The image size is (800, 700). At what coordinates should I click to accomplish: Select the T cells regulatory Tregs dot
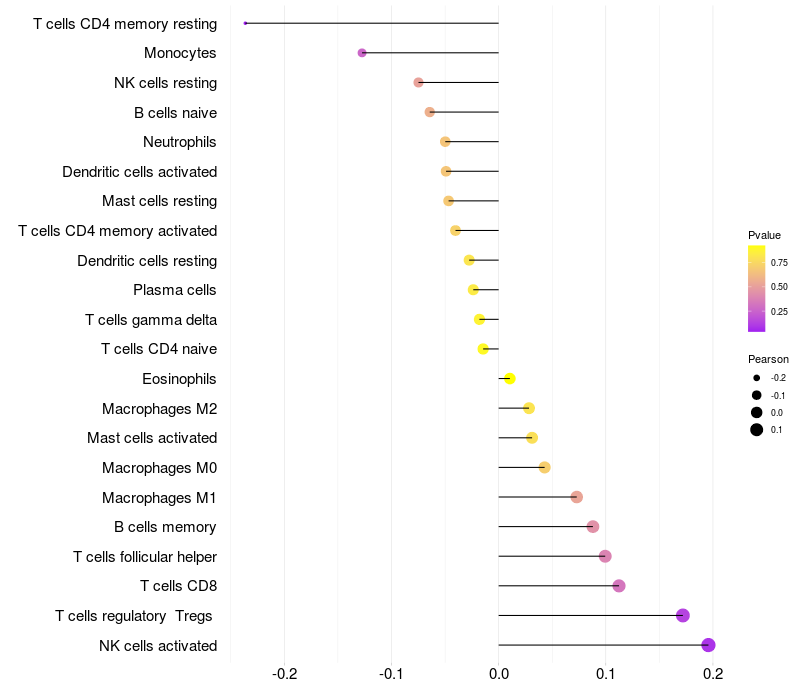click(683, 615)
